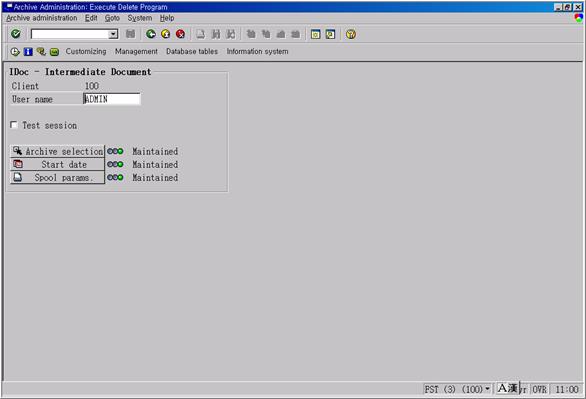This screenshot has width=586, height=399.
Task: Open the Archive administration menu
Action: click(x=41, y=18)
